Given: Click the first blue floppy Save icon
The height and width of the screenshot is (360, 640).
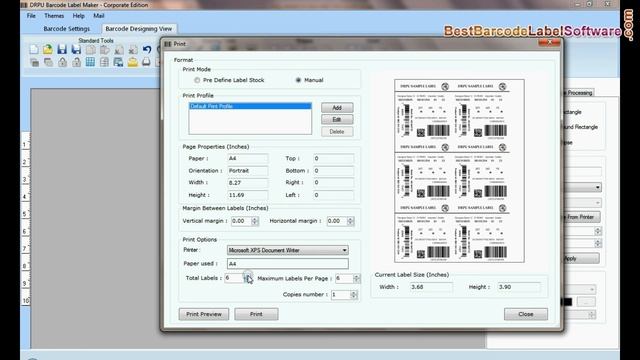Looking at the screenshot, I should (62, 50).
